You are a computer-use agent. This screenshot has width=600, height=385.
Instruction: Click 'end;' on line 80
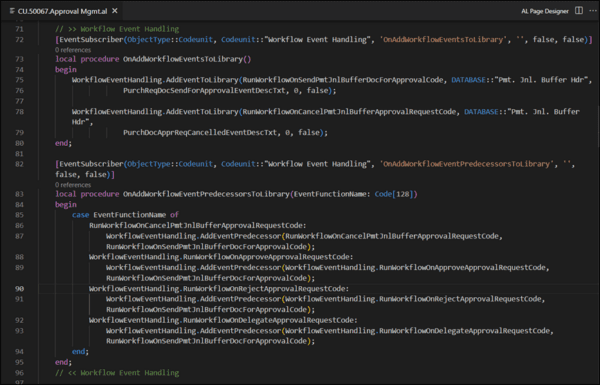[x=63, y=143]
